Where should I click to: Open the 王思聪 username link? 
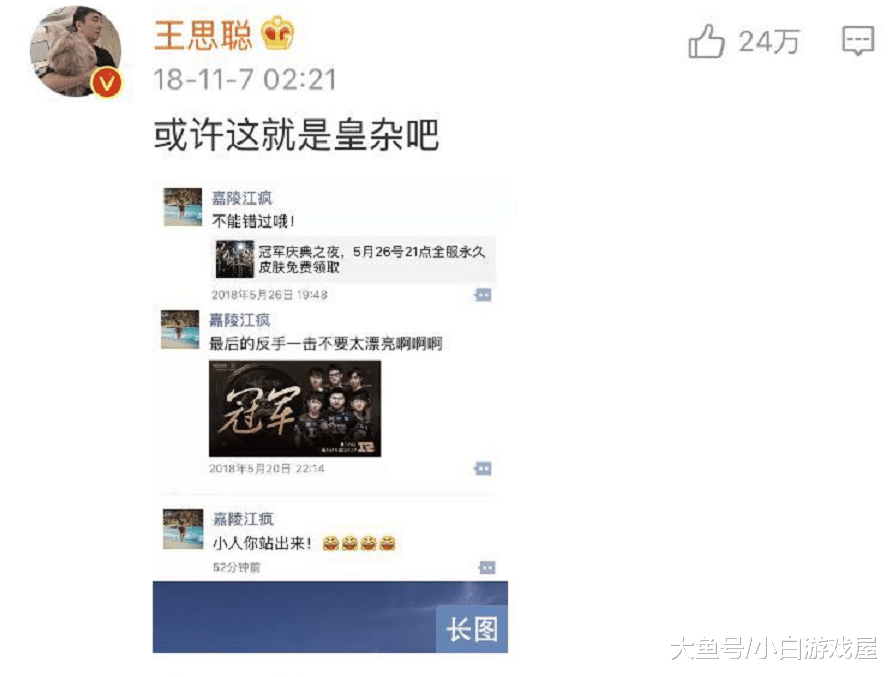point(202,35)
